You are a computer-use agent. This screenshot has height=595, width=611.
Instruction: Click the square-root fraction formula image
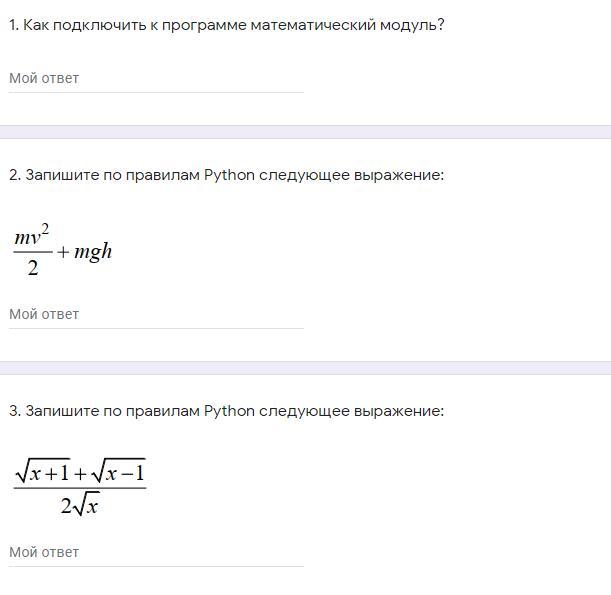pyautogui.click(x=80, y=488)
